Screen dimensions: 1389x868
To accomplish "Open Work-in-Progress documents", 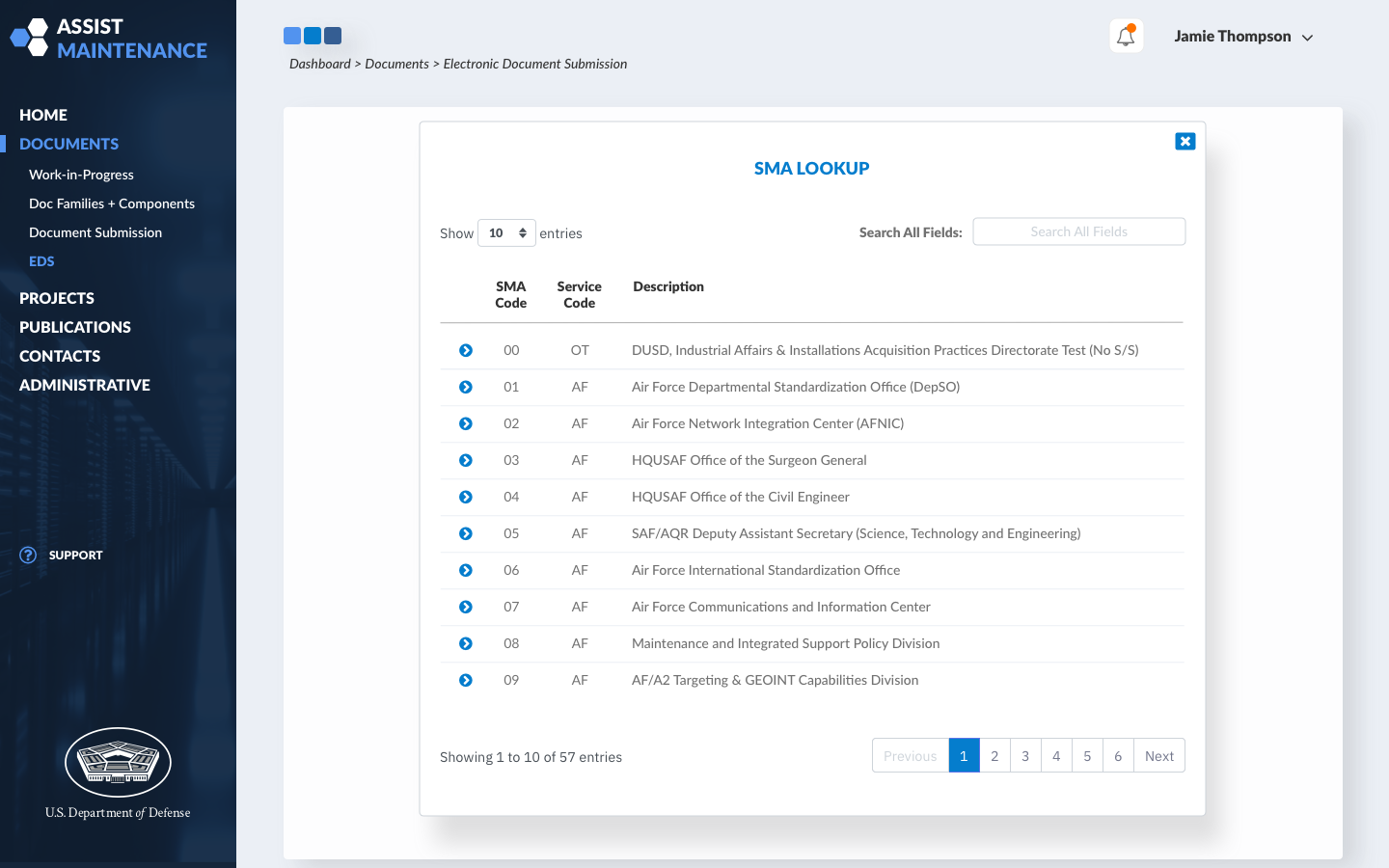I will point(81,175).
